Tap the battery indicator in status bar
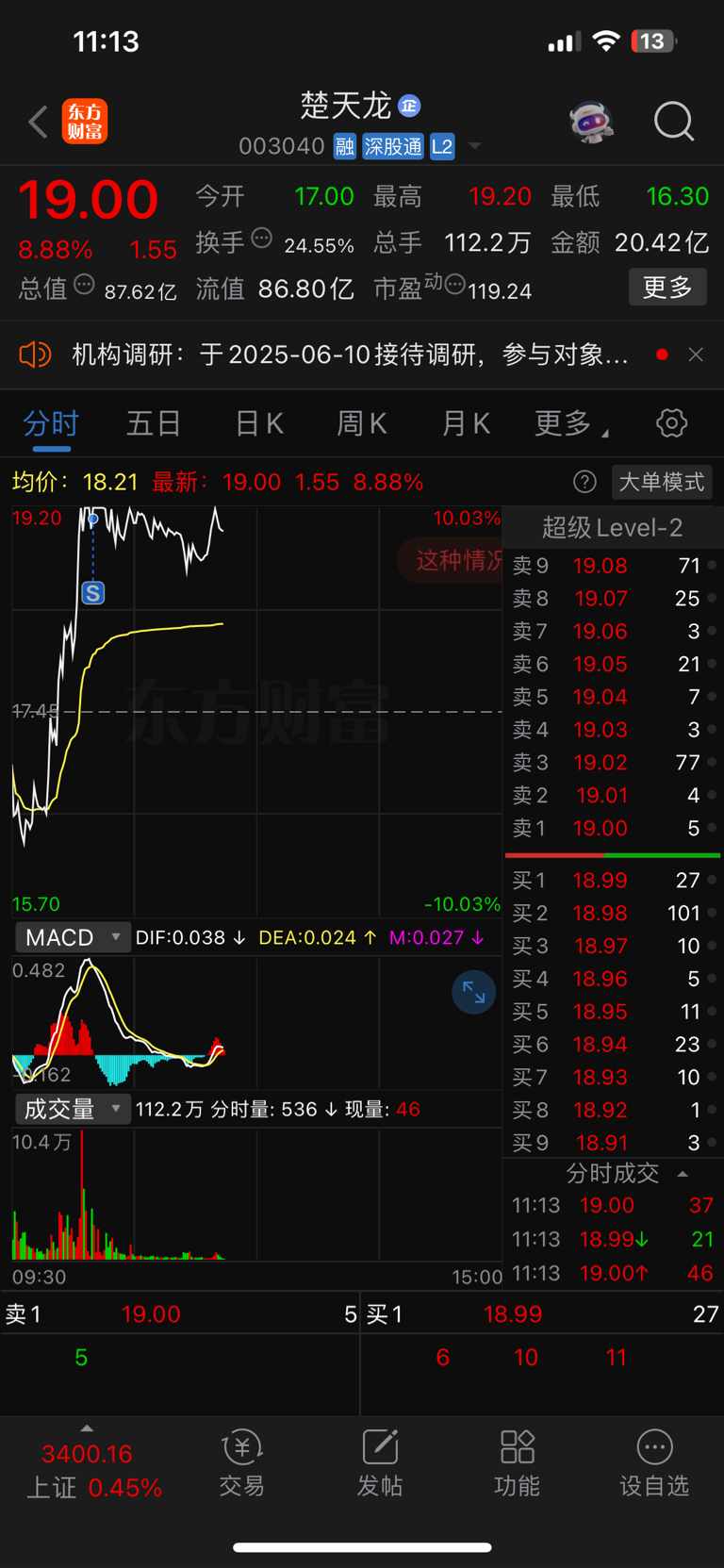The height and width of the screenshot is (1568, 724). (x=654, y=41)
